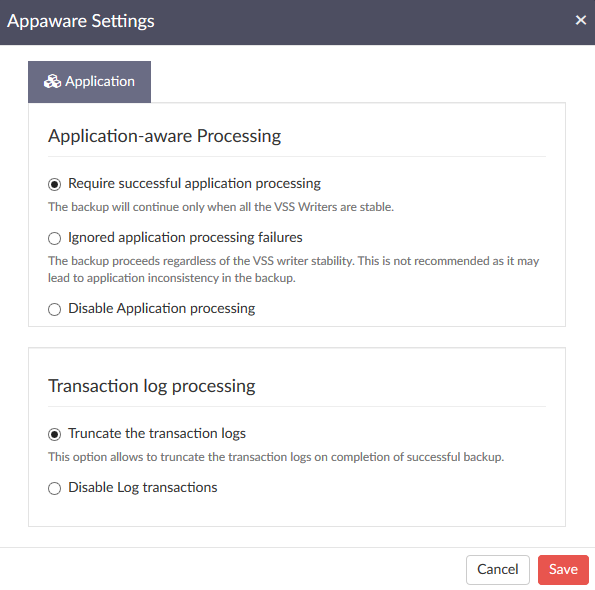Select the Disable Application processing radio button
The image size is (595, 590).
tap(54, 309)
